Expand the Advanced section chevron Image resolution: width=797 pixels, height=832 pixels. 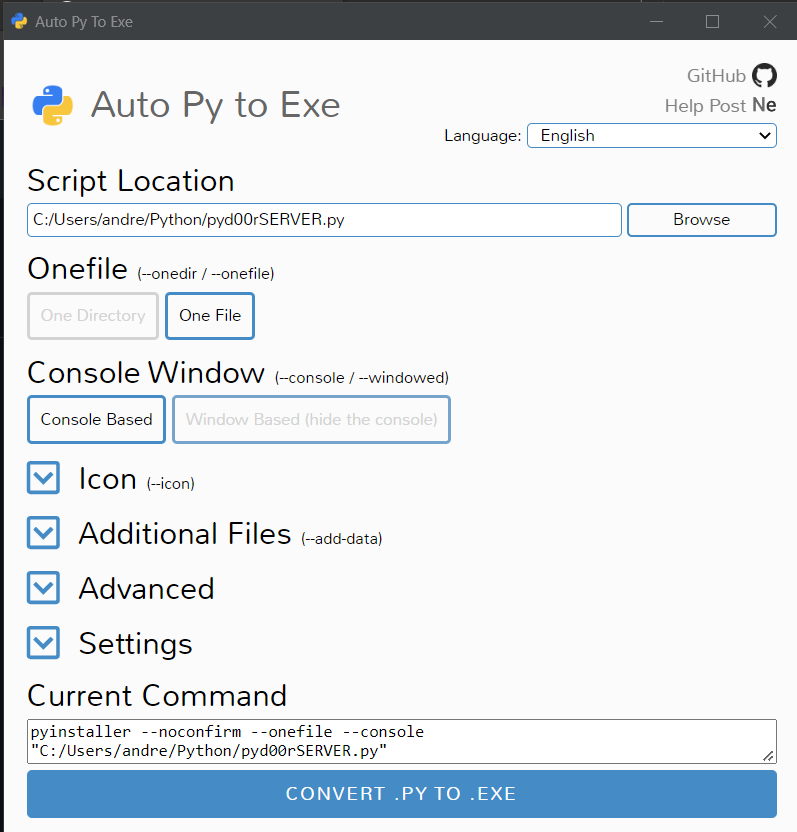(44, 588)
